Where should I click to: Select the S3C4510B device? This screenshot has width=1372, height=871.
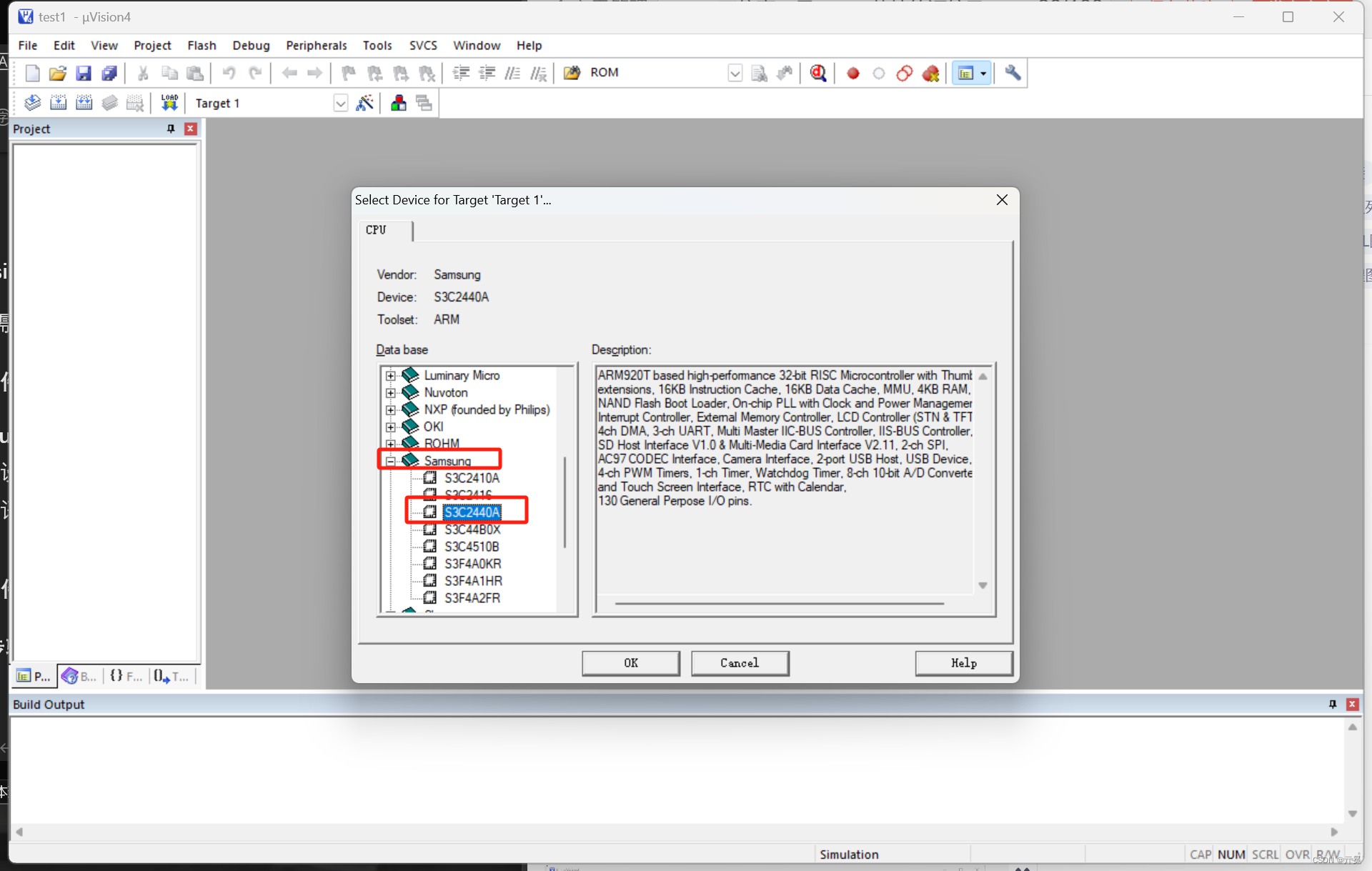click(x=472, y=547)
